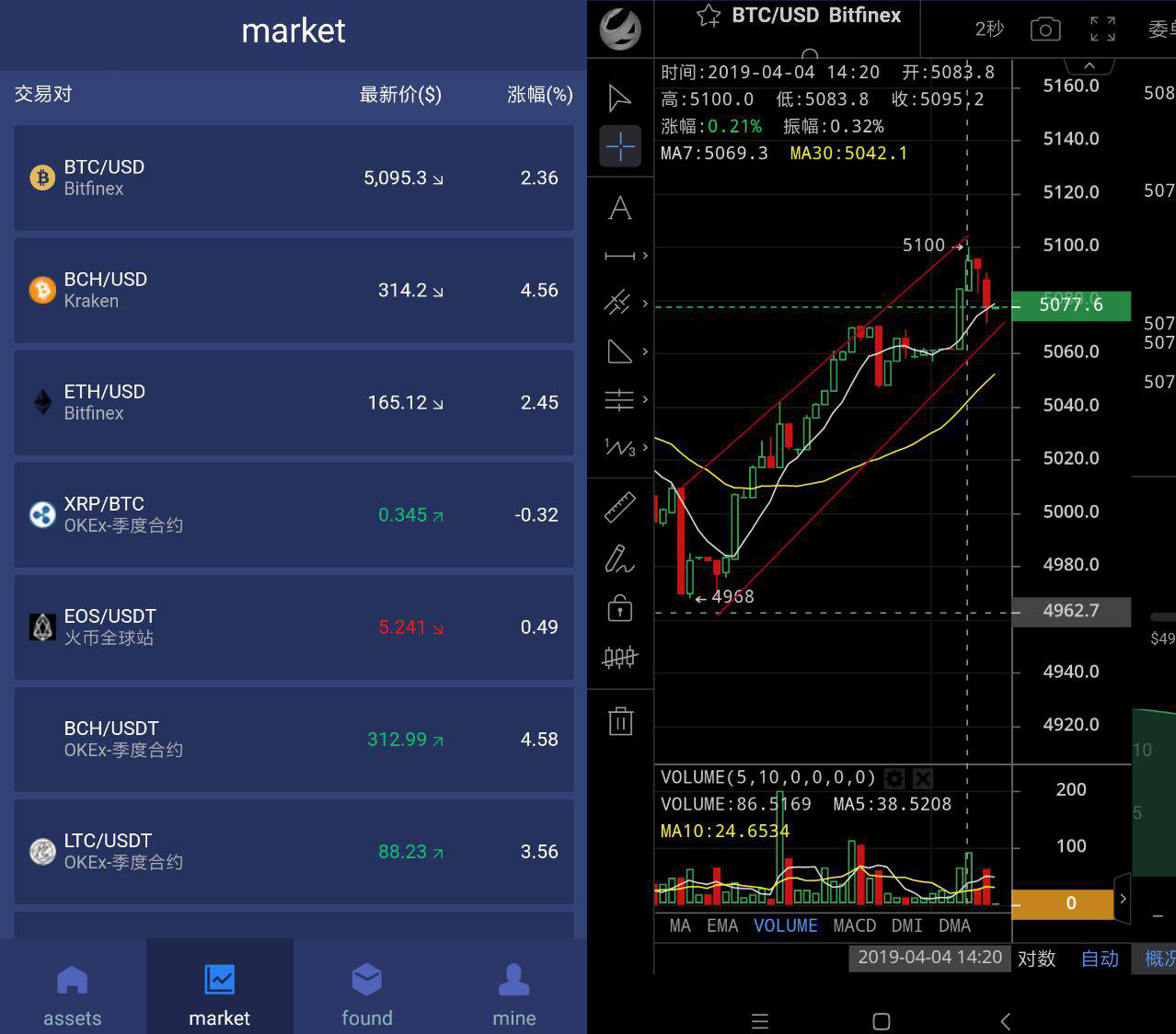The width and height of the screenshot is (1176, 1034).
Task: Sort by 最新价($) column header
Action: coord(400,95)
